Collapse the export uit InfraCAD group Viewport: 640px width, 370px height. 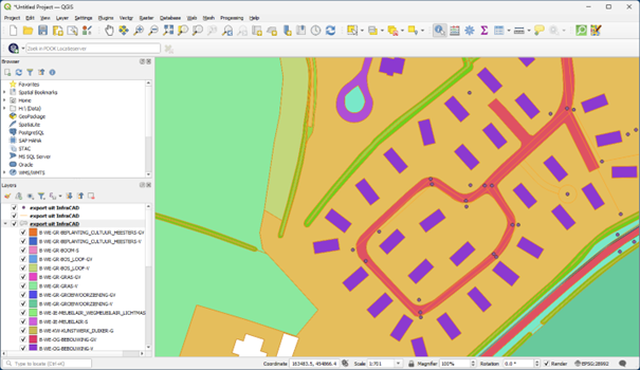click(5, 224)
